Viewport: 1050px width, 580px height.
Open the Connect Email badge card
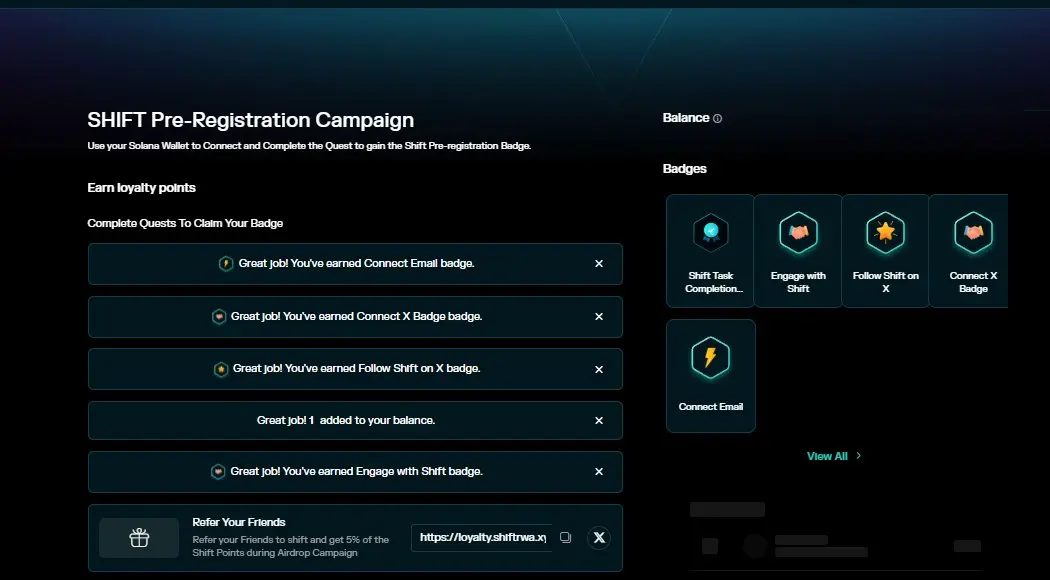(x=710, y=376)
